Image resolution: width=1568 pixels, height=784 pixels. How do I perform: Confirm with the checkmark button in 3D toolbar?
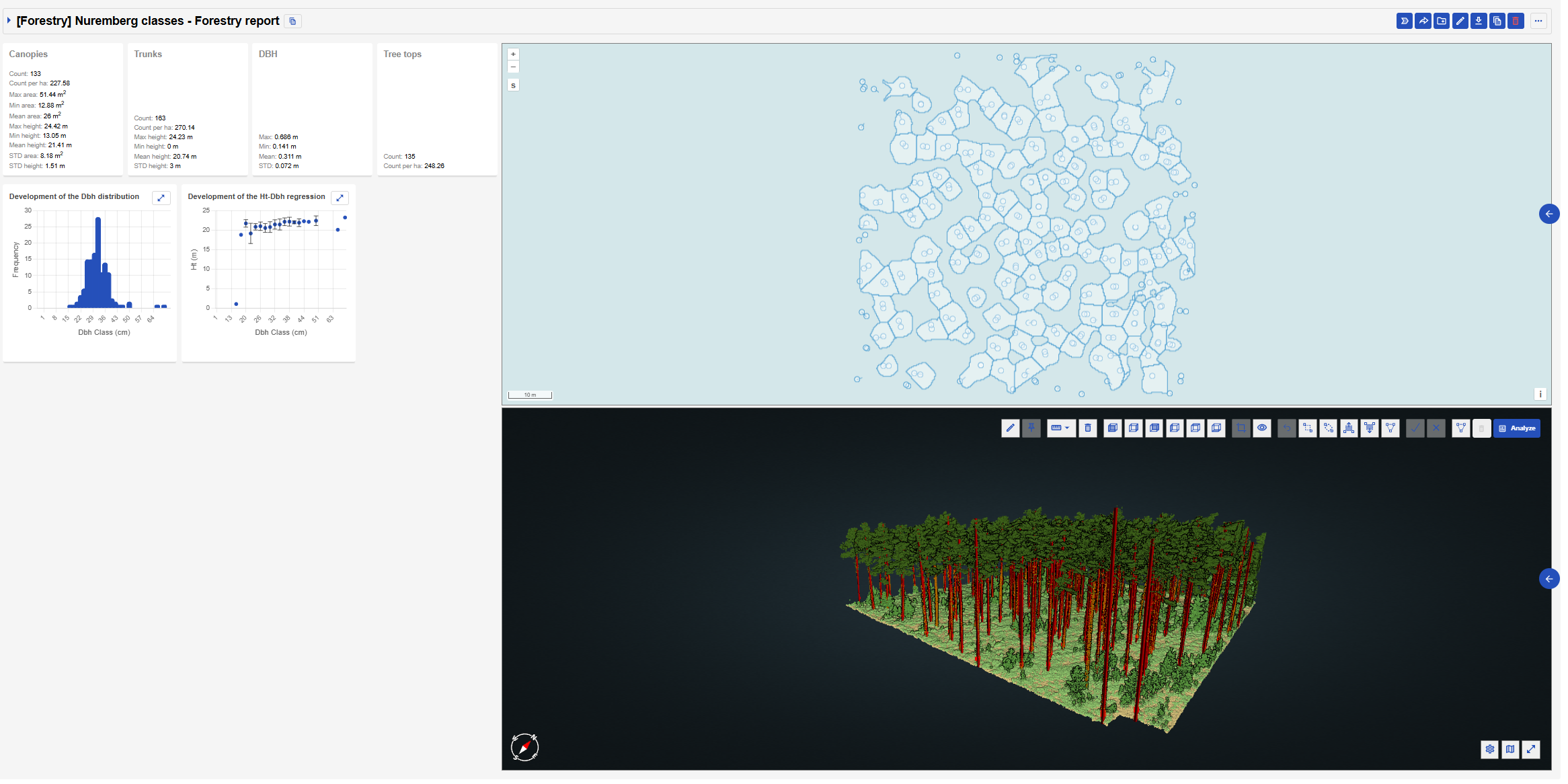click(1415, 428)
